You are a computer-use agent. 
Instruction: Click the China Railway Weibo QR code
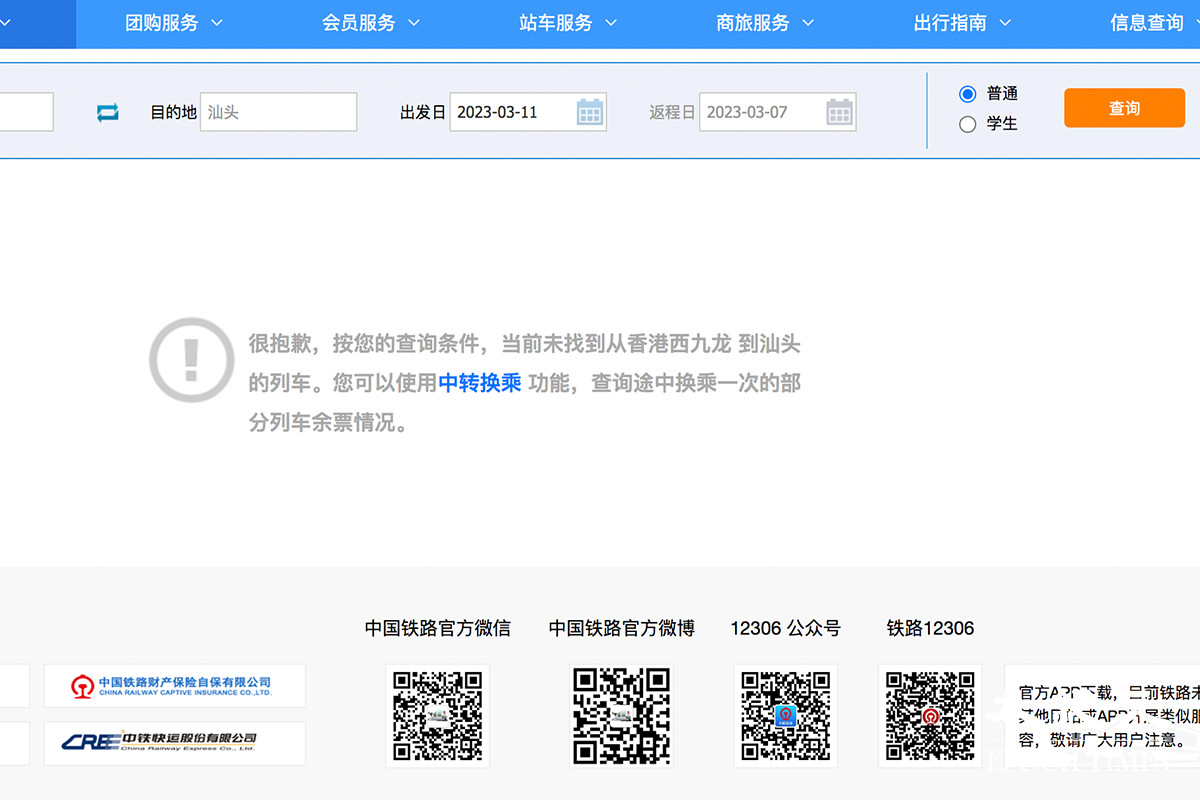coord(621,715)
